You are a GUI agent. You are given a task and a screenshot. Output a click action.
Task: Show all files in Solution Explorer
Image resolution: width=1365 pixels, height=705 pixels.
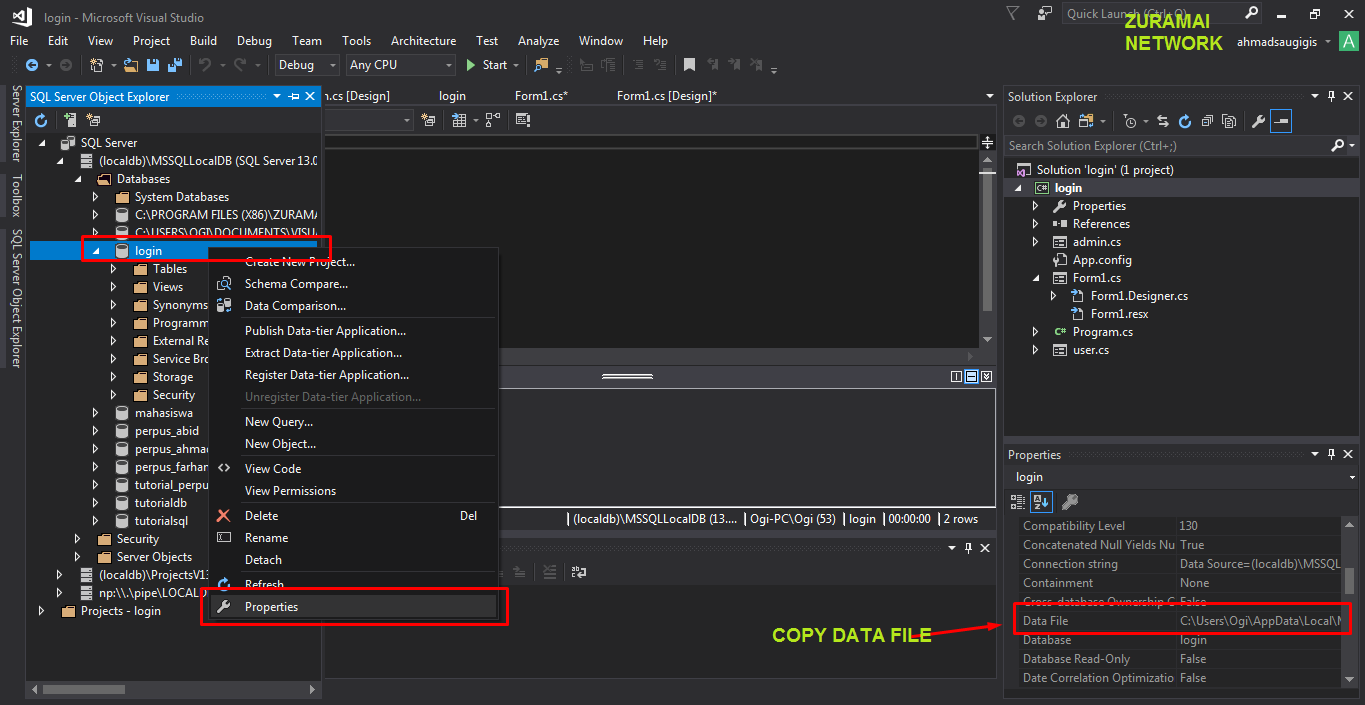(1229, 121)
